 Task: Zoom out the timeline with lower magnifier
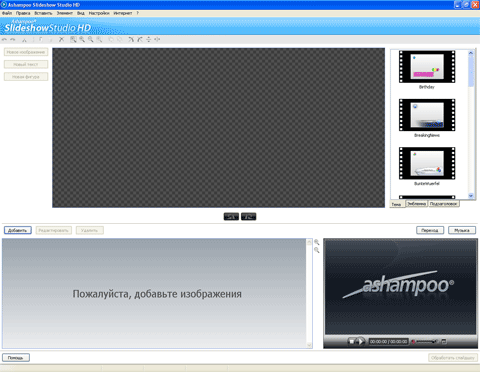pos(317,250)
